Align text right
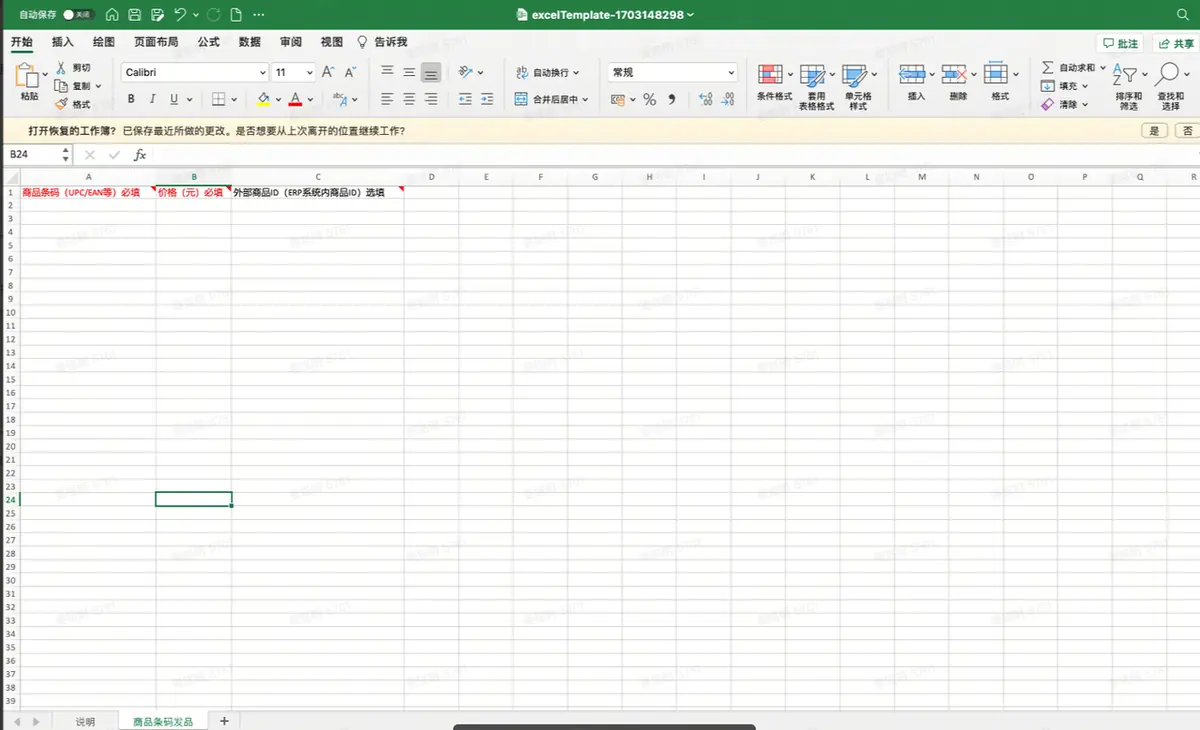The image size is (1200, 730). pyautogui.click(x=431, y=99)
